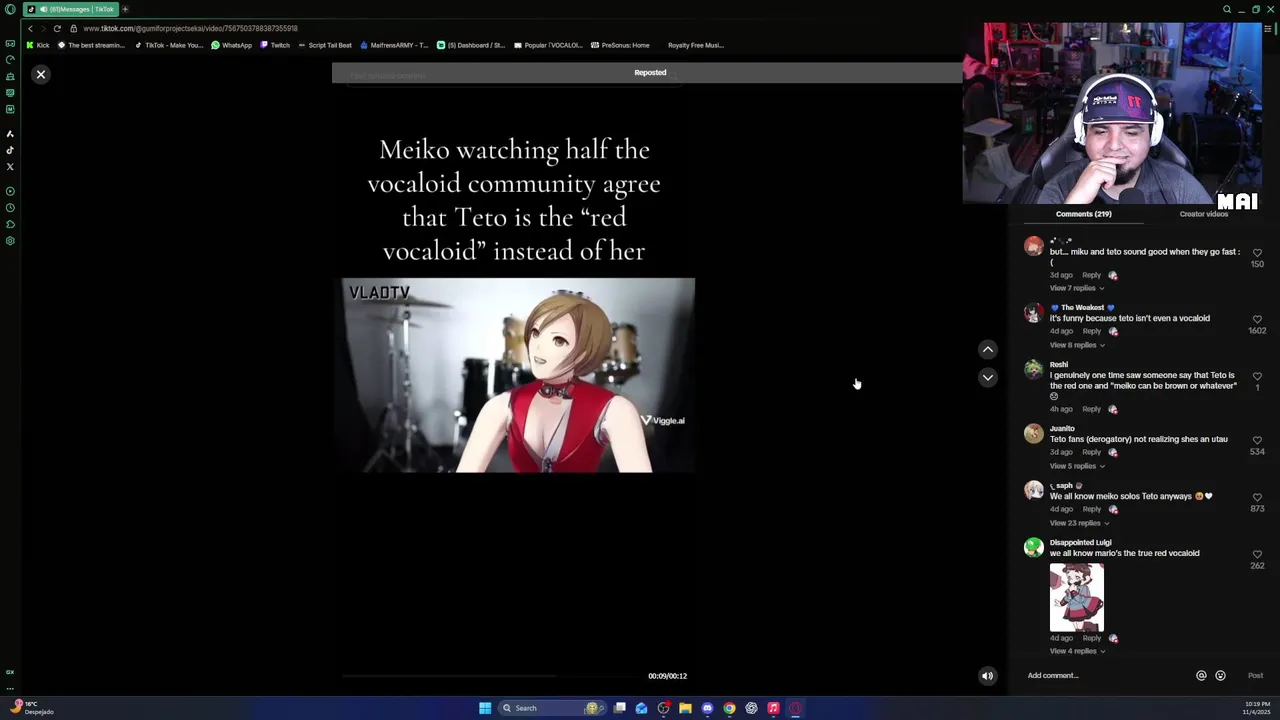1280x720 pixels.
Task: Open ChatGPT app from the taskbar
Action: pyautogui.click(x=751, y=708)
